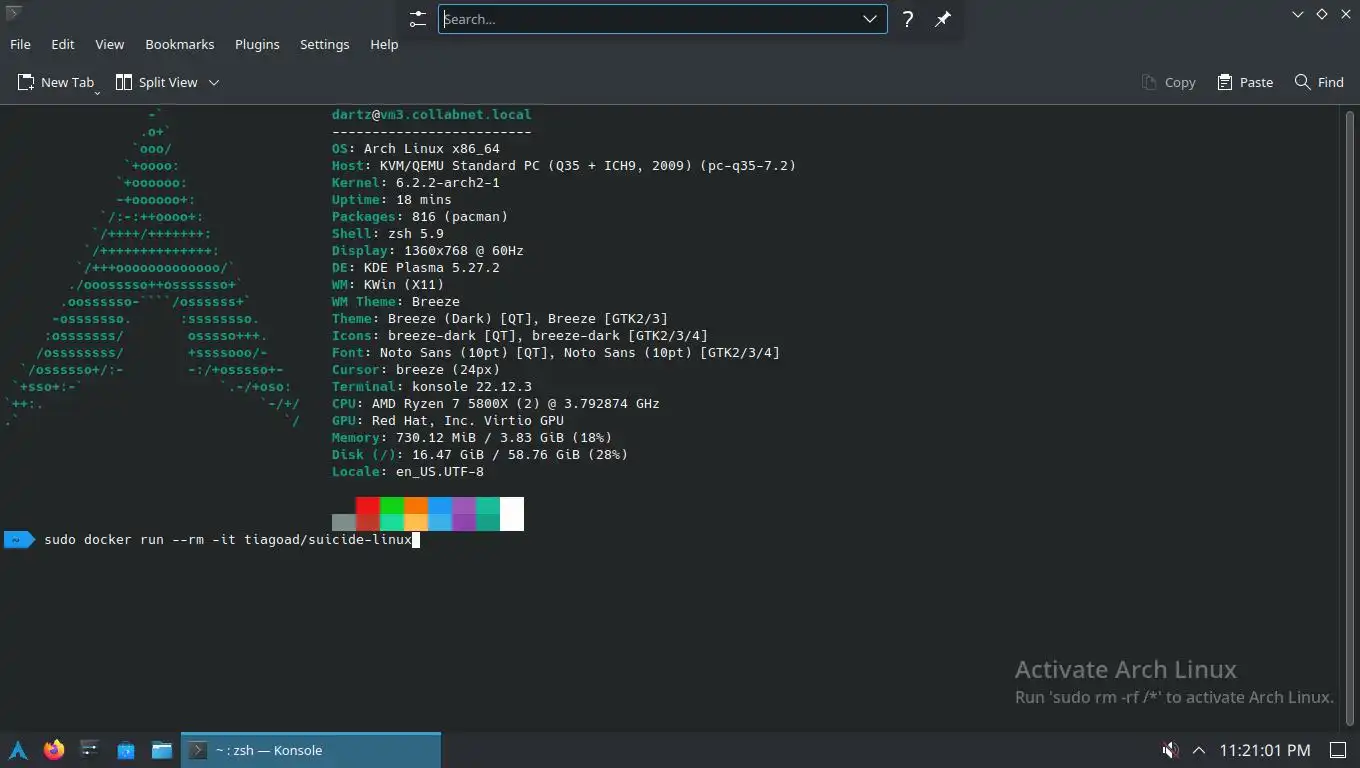Click the Find toolbar button
This screenshot has width=1360, height=768.
coord(1319,82)
